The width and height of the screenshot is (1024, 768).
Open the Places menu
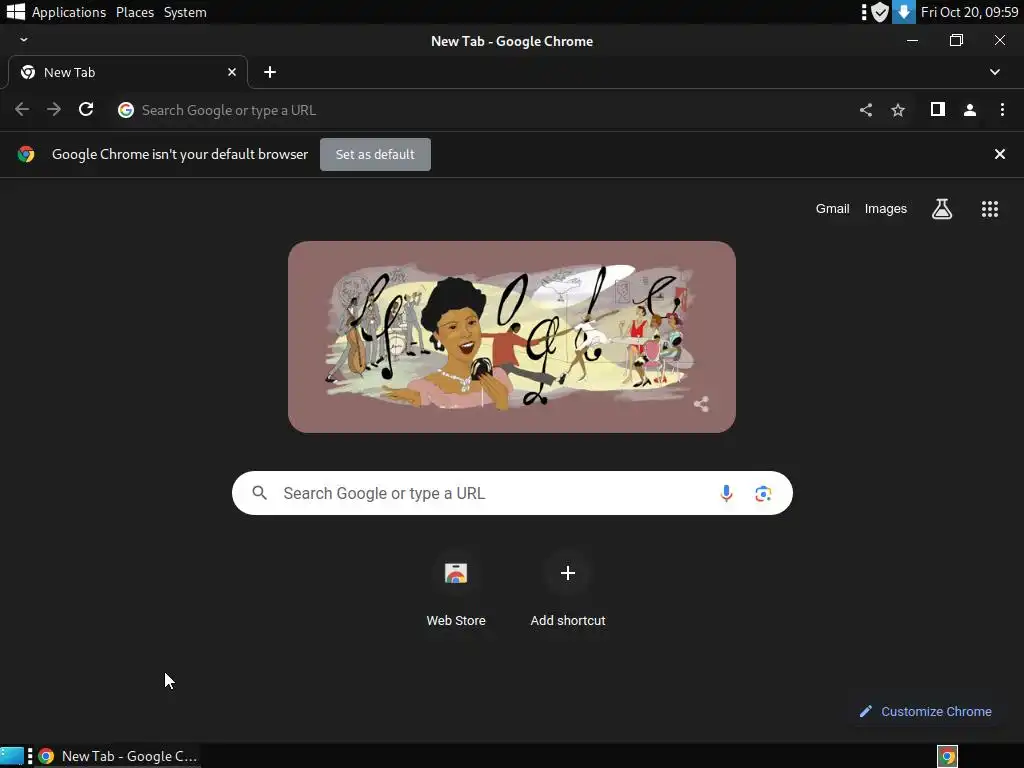click(x=135, y=12)
